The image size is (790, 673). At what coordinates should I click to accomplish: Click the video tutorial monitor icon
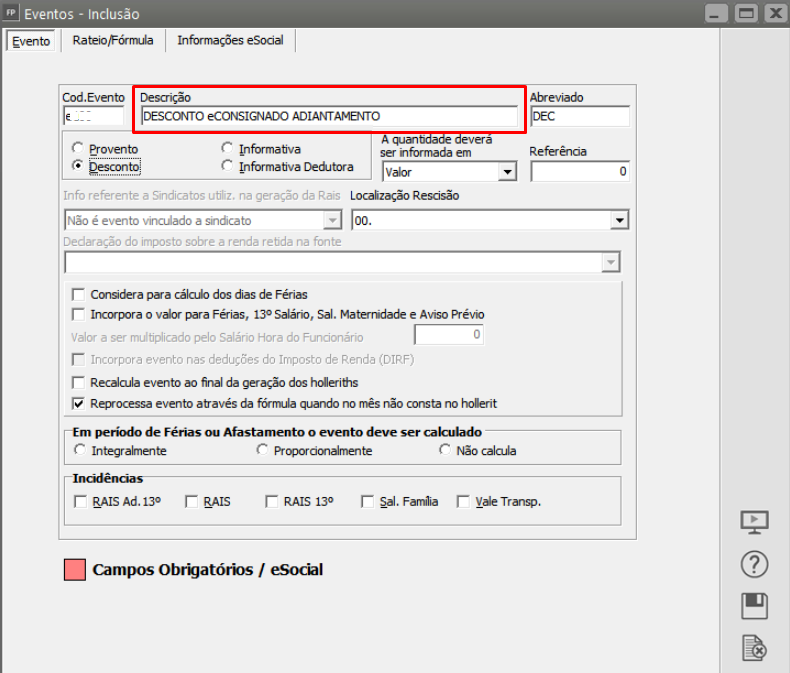[x=753, y=522]
